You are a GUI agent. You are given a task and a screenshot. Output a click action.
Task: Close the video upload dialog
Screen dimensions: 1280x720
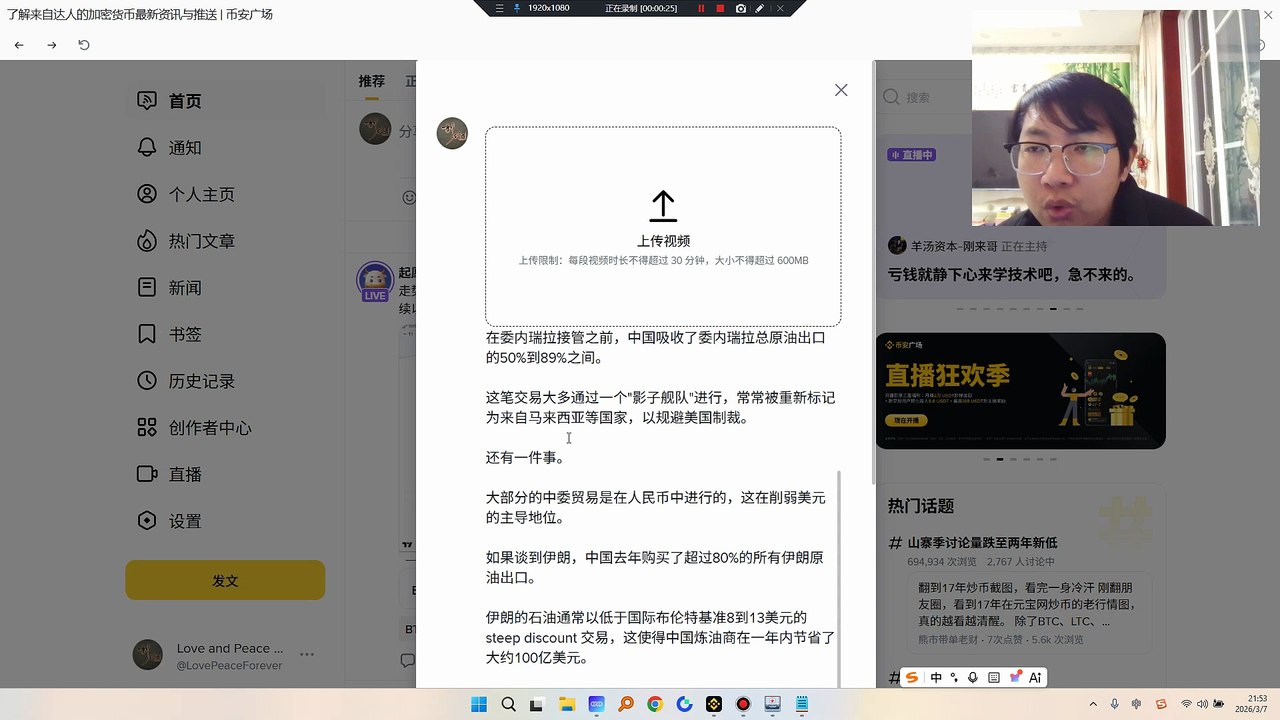841,90
